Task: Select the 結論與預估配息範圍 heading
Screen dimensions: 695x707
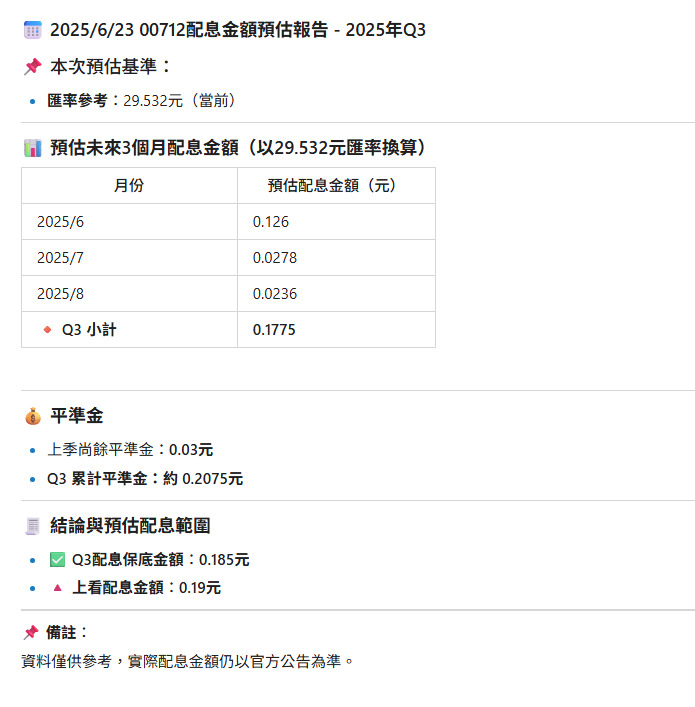Action: click(130, 526)
